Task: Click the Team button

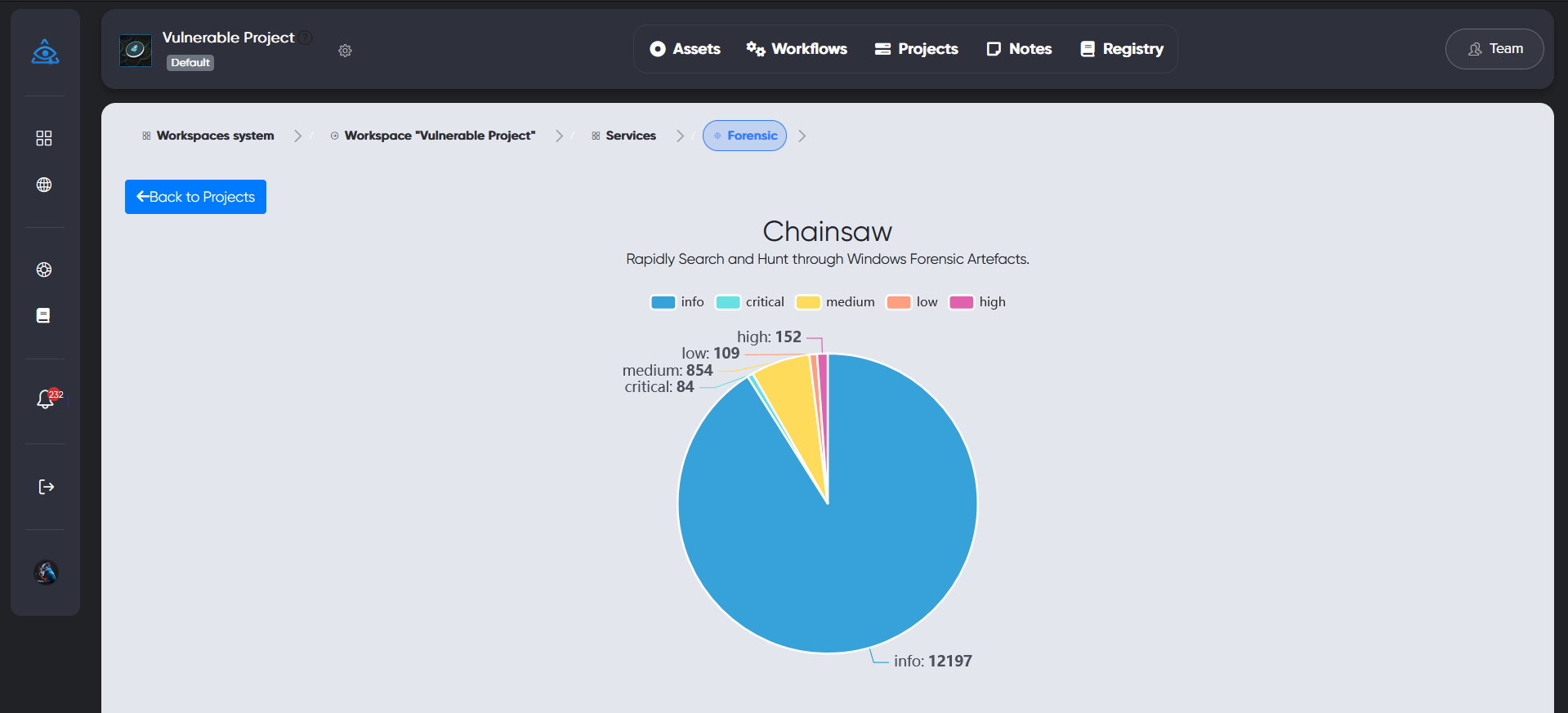Action: (1494, 49)
